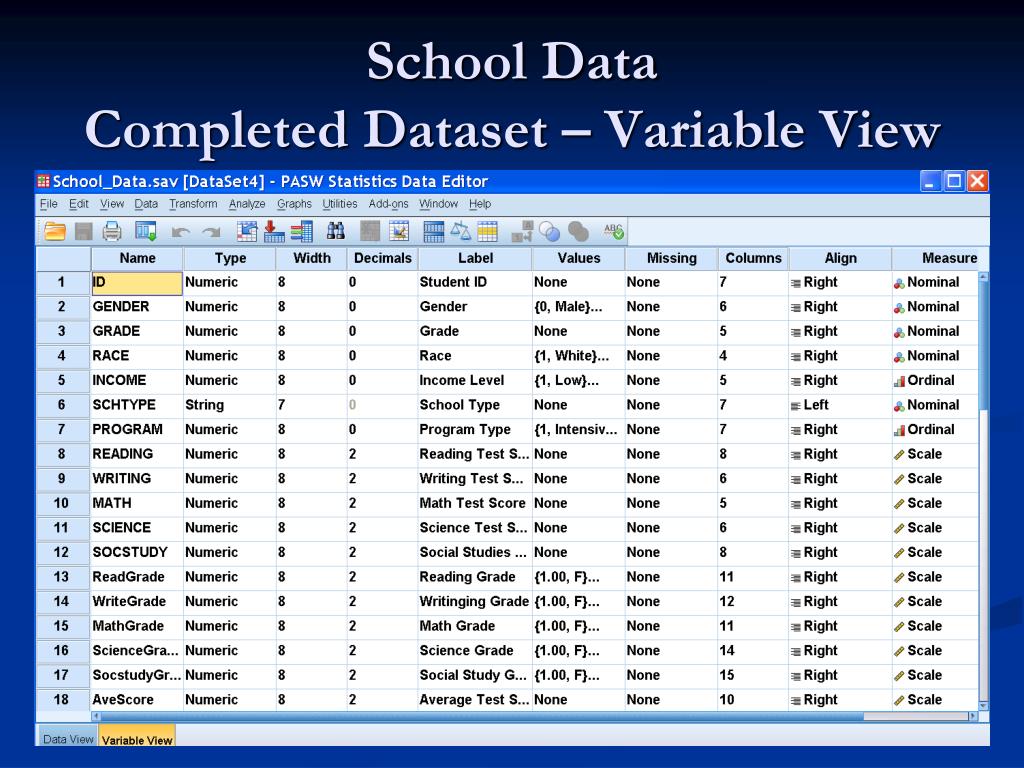Click the vertical scrollbar down arrow
The height and width of the screenshot is (768, 1024).
point(984,705)
